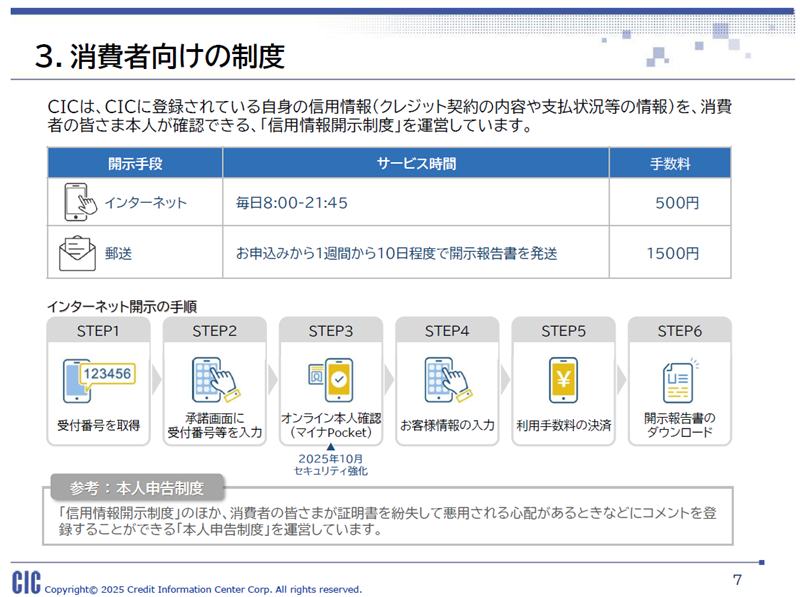Click the 毎日8:00-21:45 service time text
Viewport: 800px width, 597px height.
click(291, 203)
